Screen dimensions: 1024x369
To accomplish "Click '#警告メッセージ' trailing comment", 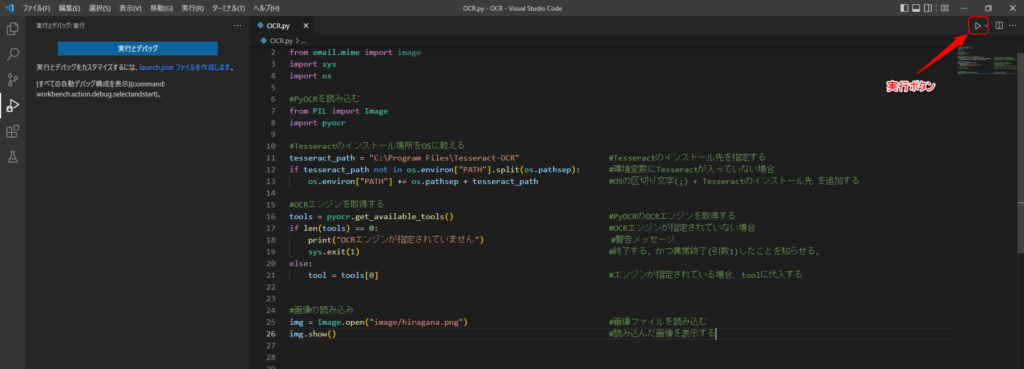I will pos(642,239).
